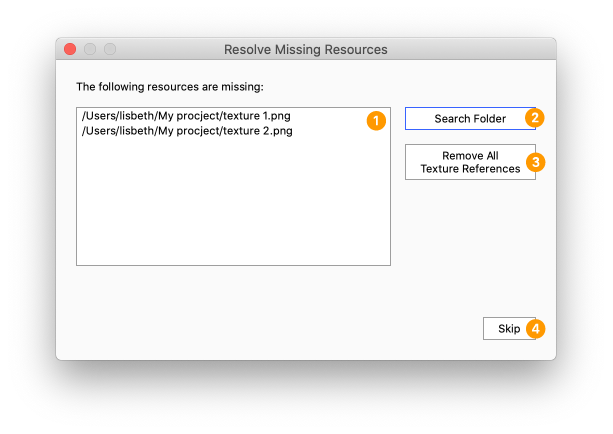Select the texture 2.png missing resource entry
Screen dimensions: 613x434
click(x=187, y=131)
